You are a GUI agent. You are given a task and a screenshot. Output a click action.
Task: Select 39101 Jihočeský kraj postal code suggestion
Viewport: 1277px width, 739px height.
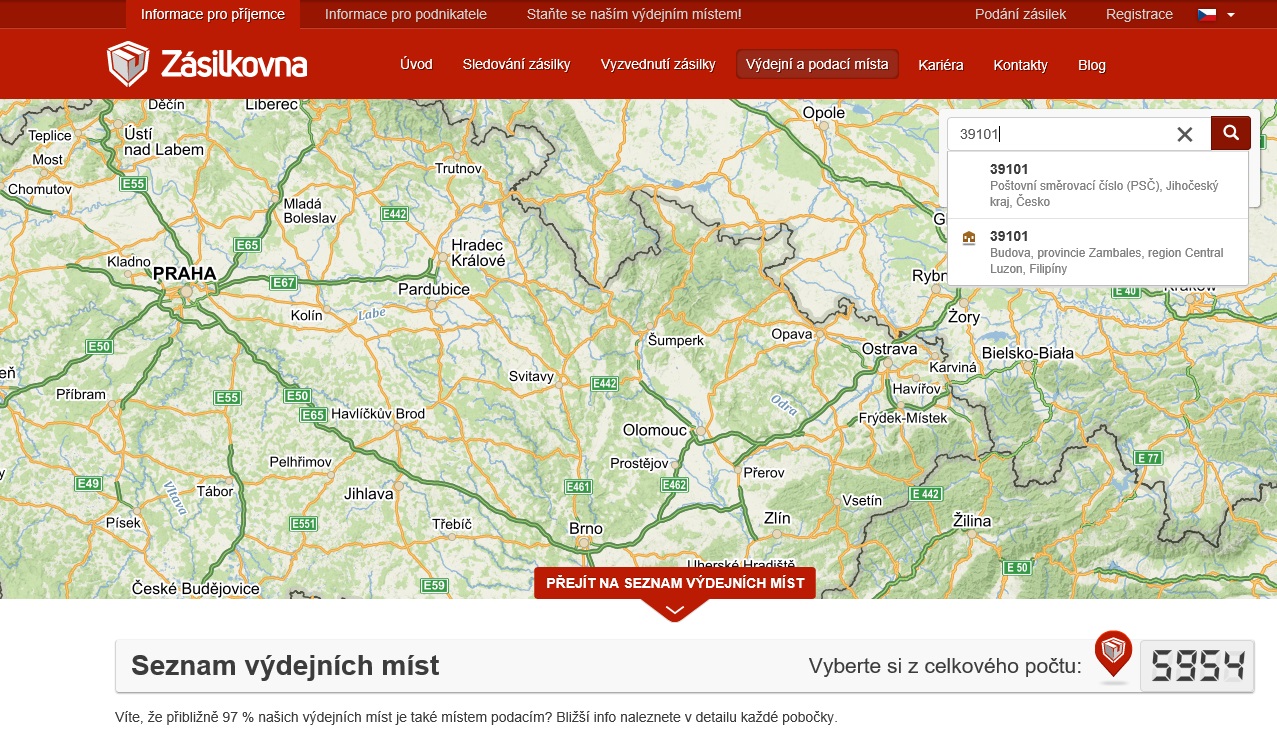(x=1097, y=185)
